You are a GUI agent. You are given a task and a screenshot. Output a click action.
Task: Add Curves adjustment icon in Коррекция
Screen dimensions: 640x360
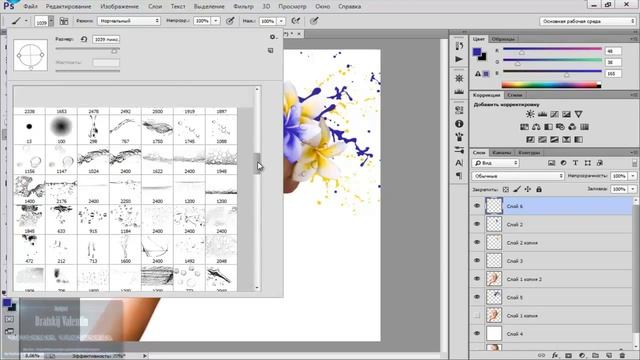554,114
